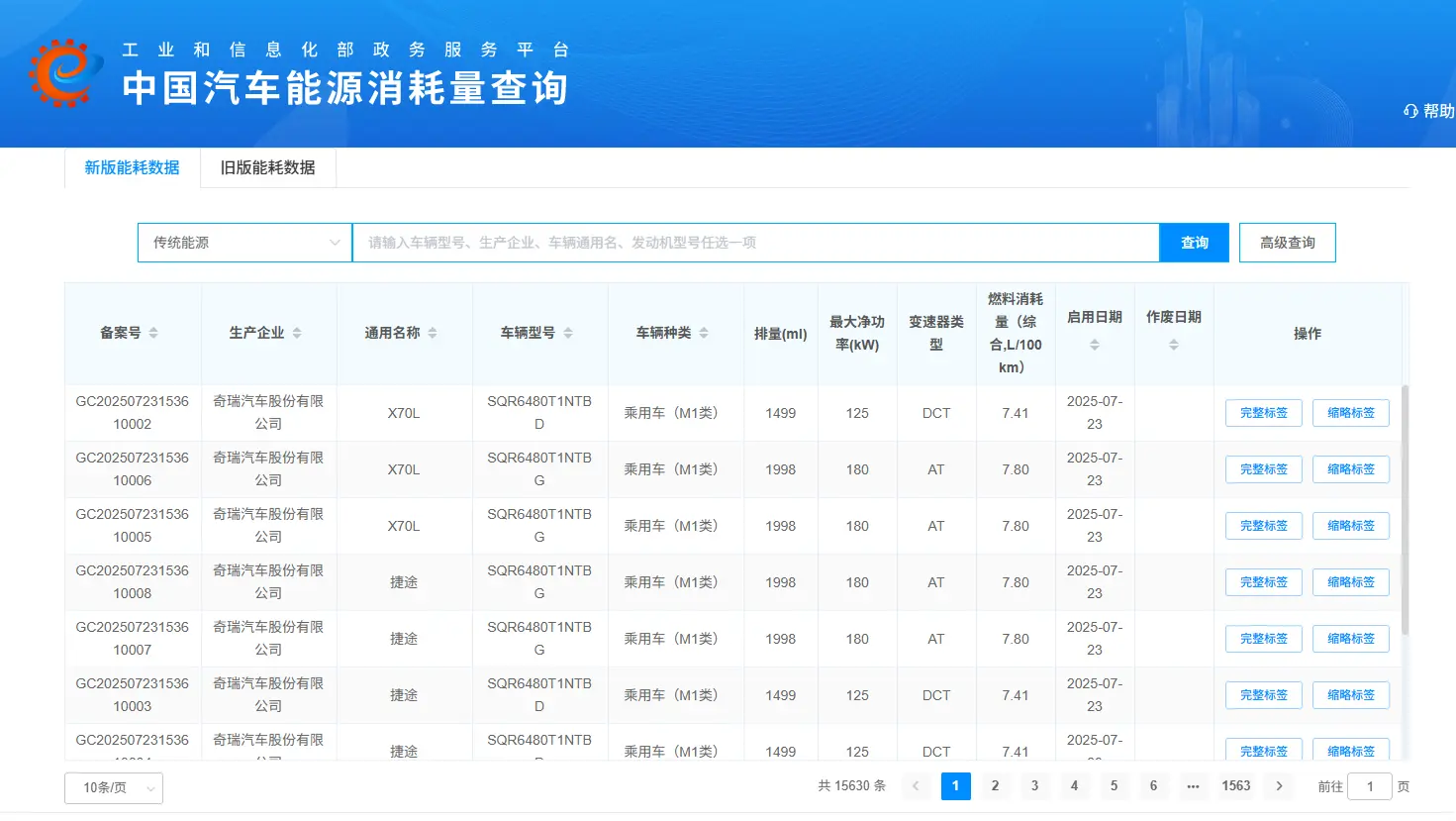Viewport: 1456px width, 821px height.
Task: Sort table by 启用日期 column
Action: 1095,345
